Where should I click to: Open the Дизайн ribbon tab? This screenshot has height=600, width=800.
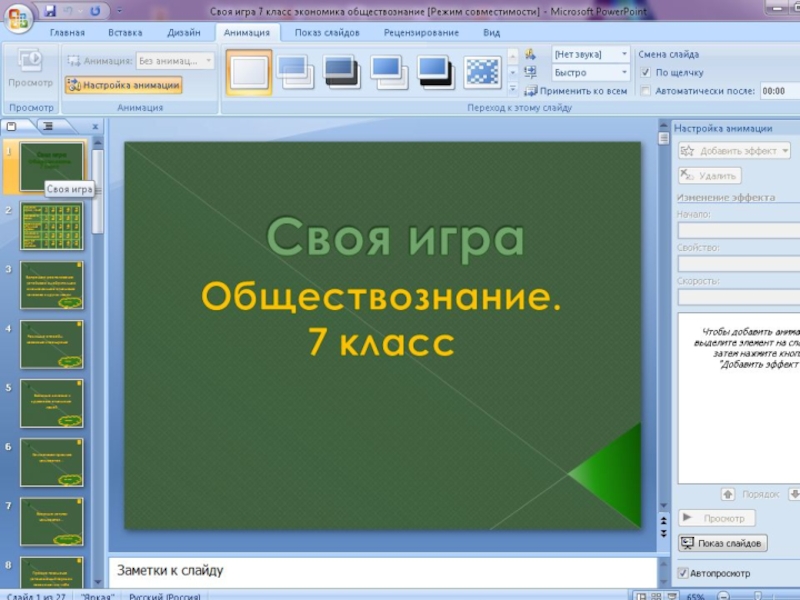pos(184,33)
